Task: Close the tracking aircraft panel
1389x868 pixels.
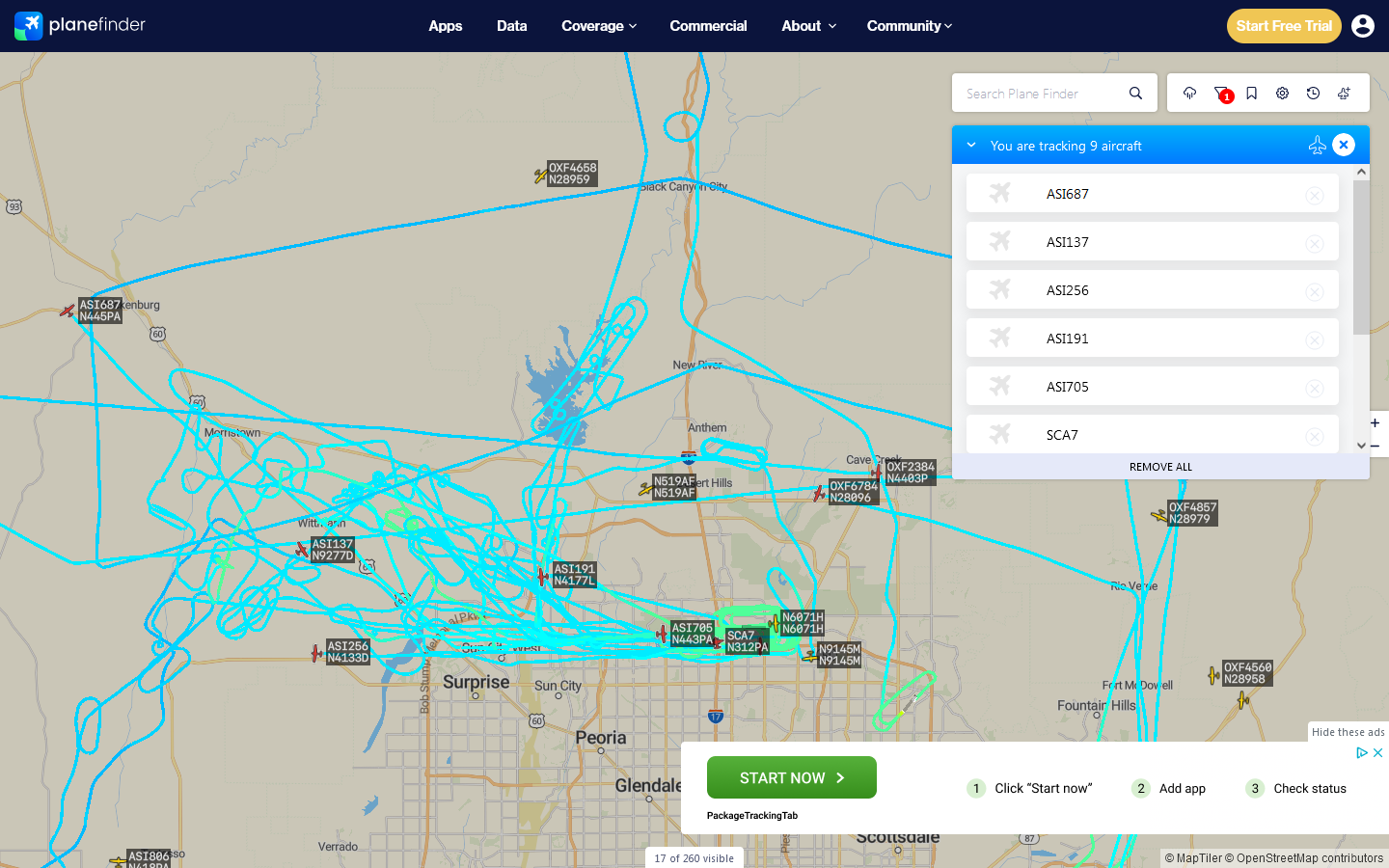Action: pyautogui.click(x=1344, y=145)
